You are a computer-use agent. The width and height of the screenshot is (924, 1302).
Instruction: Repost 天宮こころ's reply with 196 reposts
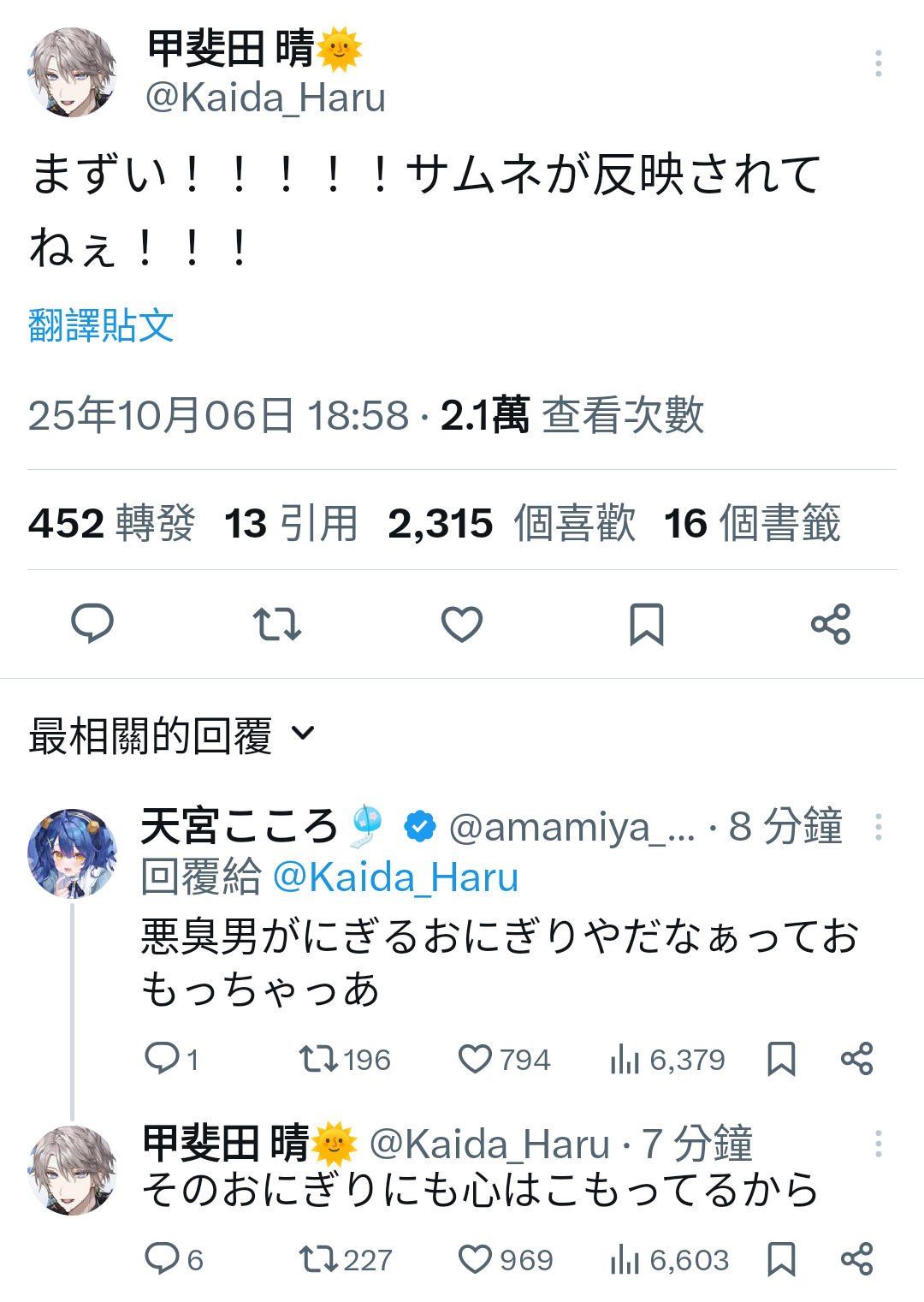[x=318, y=1059]
